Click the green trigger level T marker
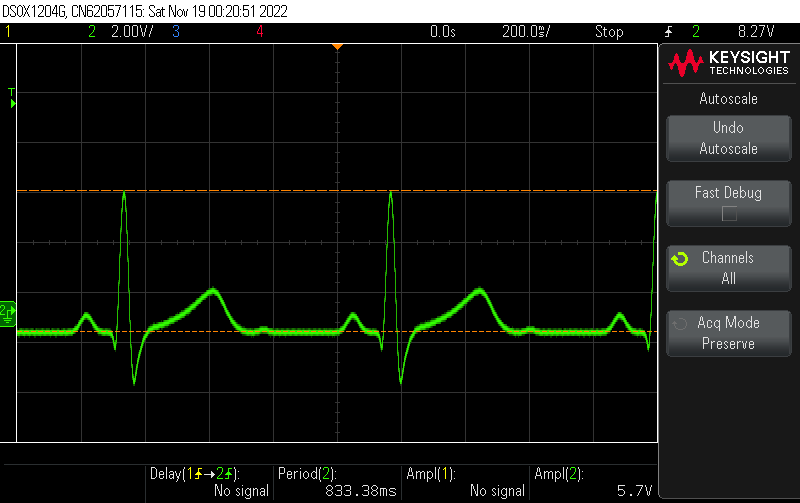 pyautogui.click(x=12, y=98)
